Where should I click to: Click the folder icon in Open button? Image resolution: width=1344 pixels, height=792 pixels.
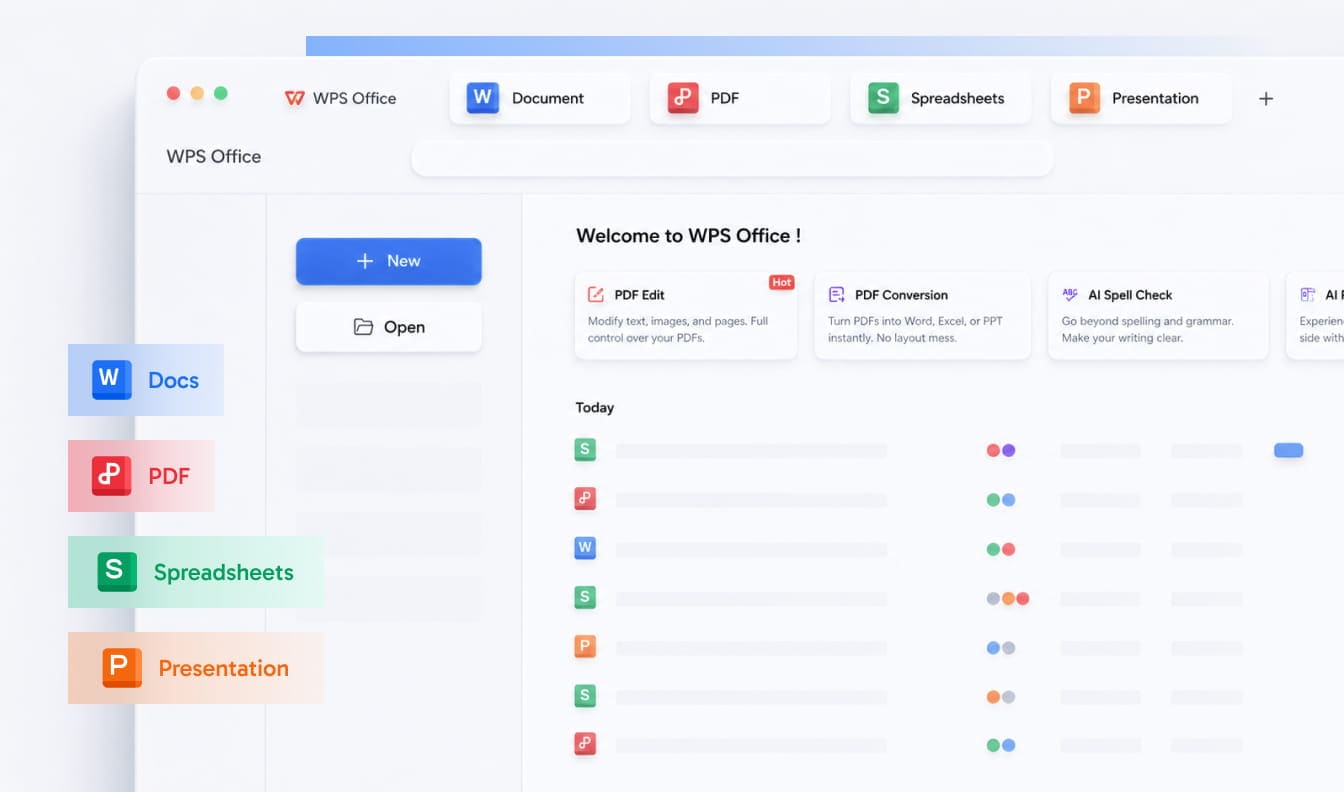(x=363, y=327)
